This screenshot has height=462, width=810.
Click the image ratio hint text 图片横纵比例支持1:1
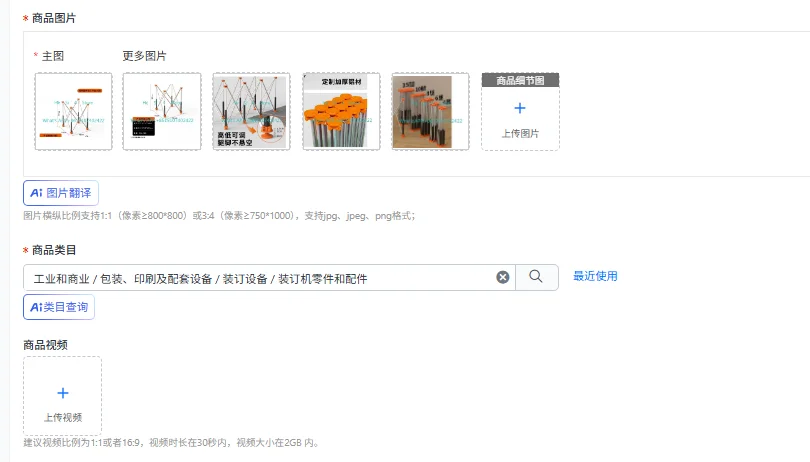(219, 215)
